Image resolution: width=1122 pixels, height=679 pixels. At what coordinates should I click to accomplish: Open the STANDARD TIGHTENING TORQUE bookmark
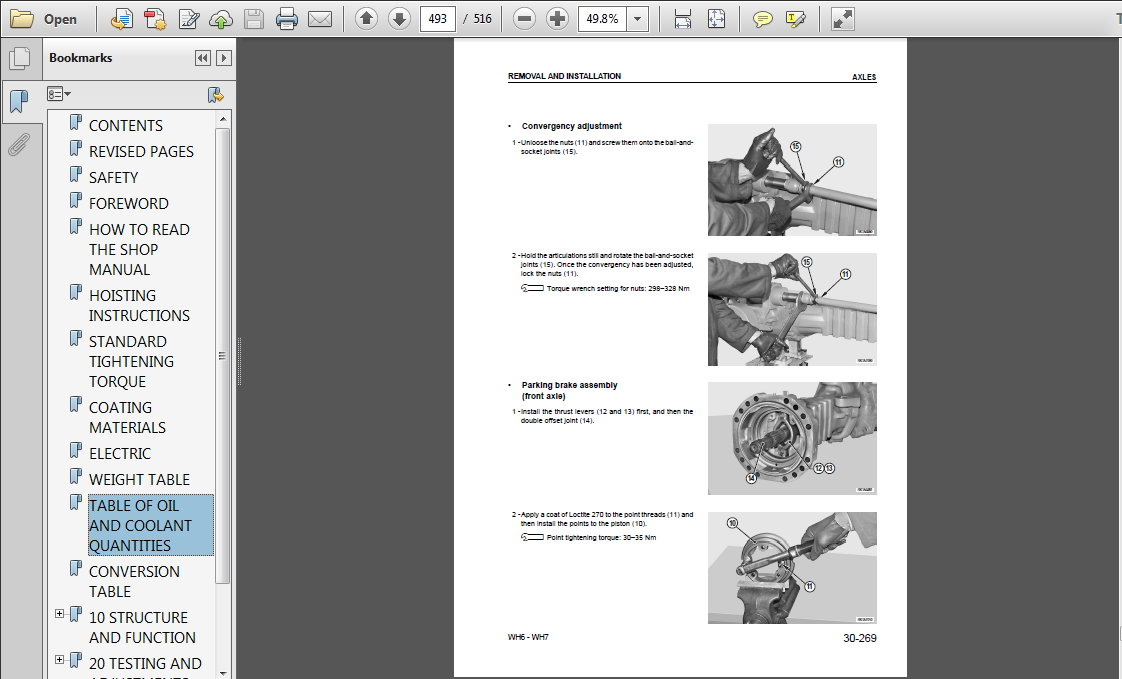tap(131, 361)
